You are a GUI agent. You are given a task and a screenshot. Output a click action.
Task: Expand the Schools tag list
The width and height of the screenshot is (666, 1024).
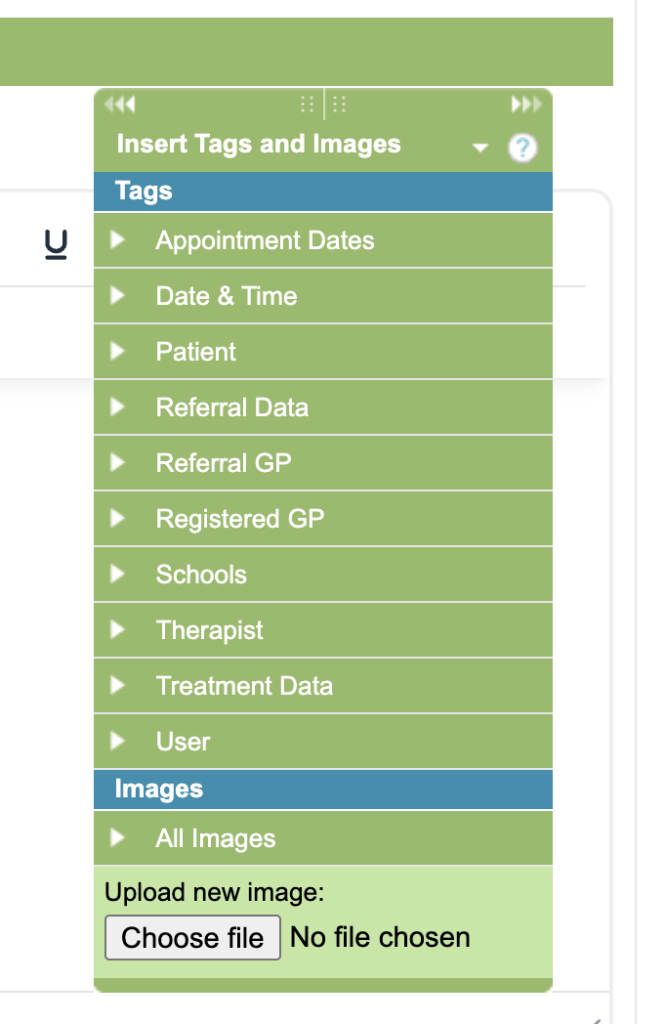pos(118,574)
